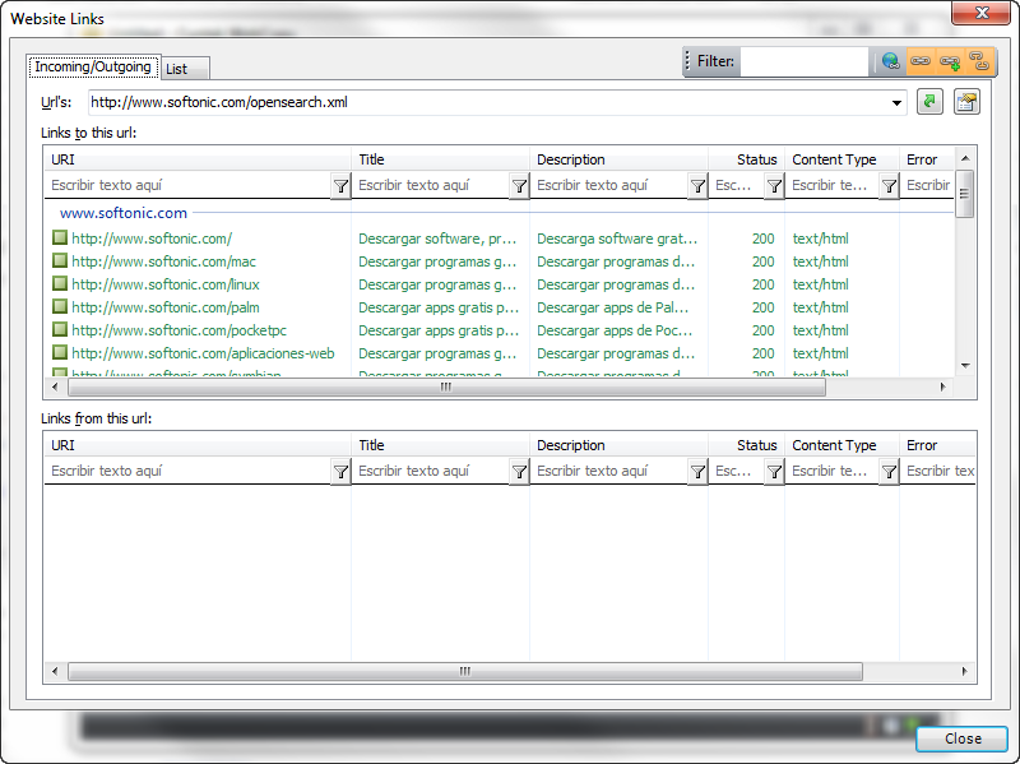Click Content Type filter funnel in Links to table
Screen dimensions: 1020x764
click(889, 186)
